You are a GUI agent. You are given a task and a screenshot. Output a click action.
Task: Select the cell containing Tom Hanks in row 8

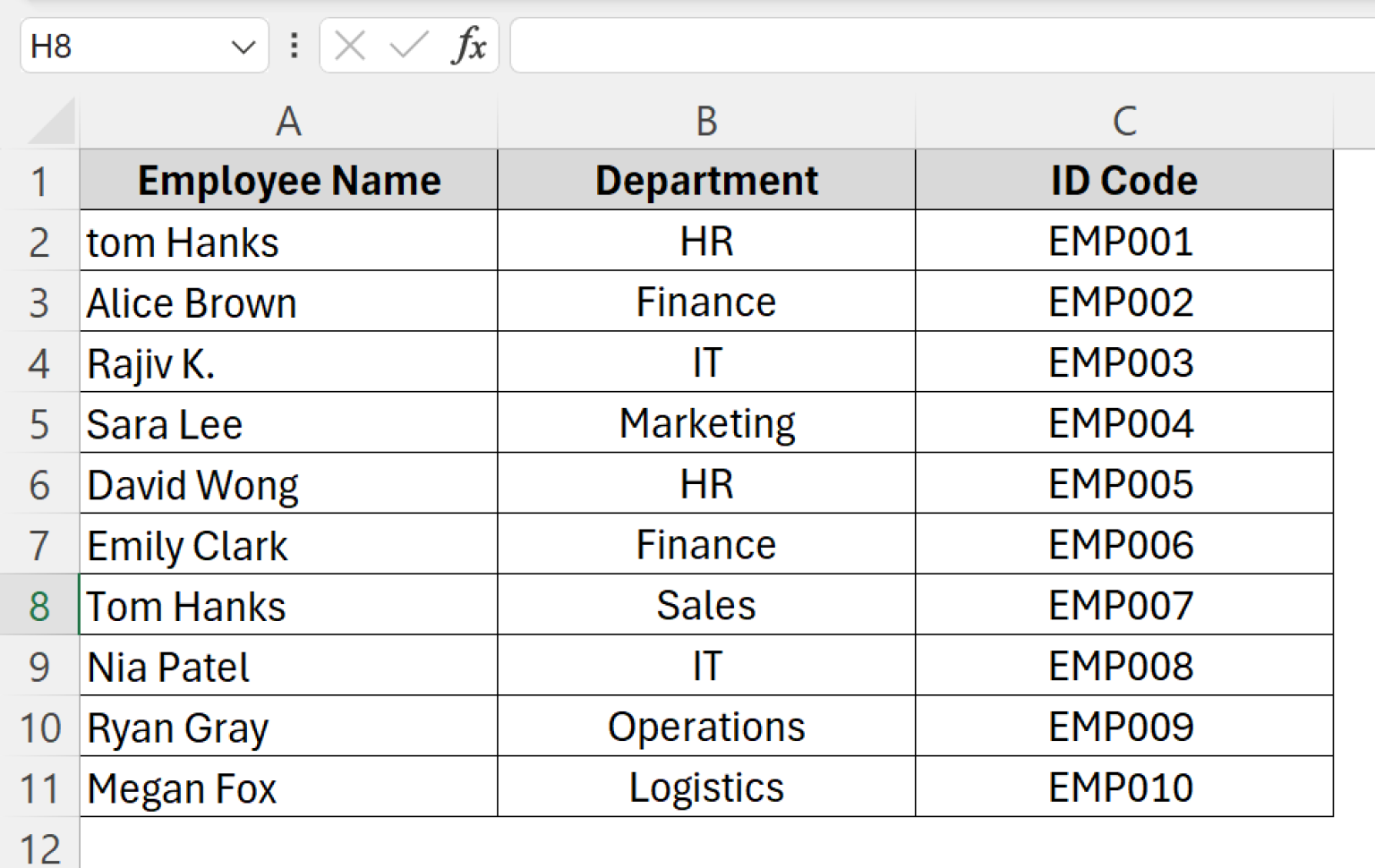tap(288, 605)
